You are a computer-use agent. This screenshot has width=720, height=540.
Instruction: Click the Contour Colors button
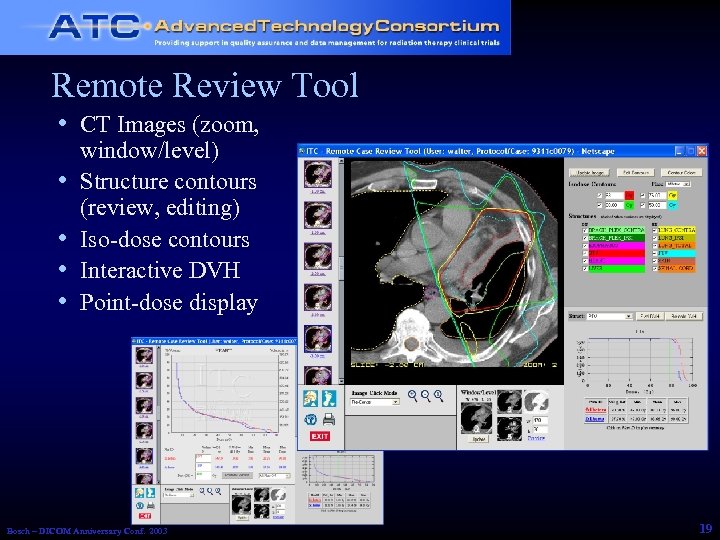point(681,173)
